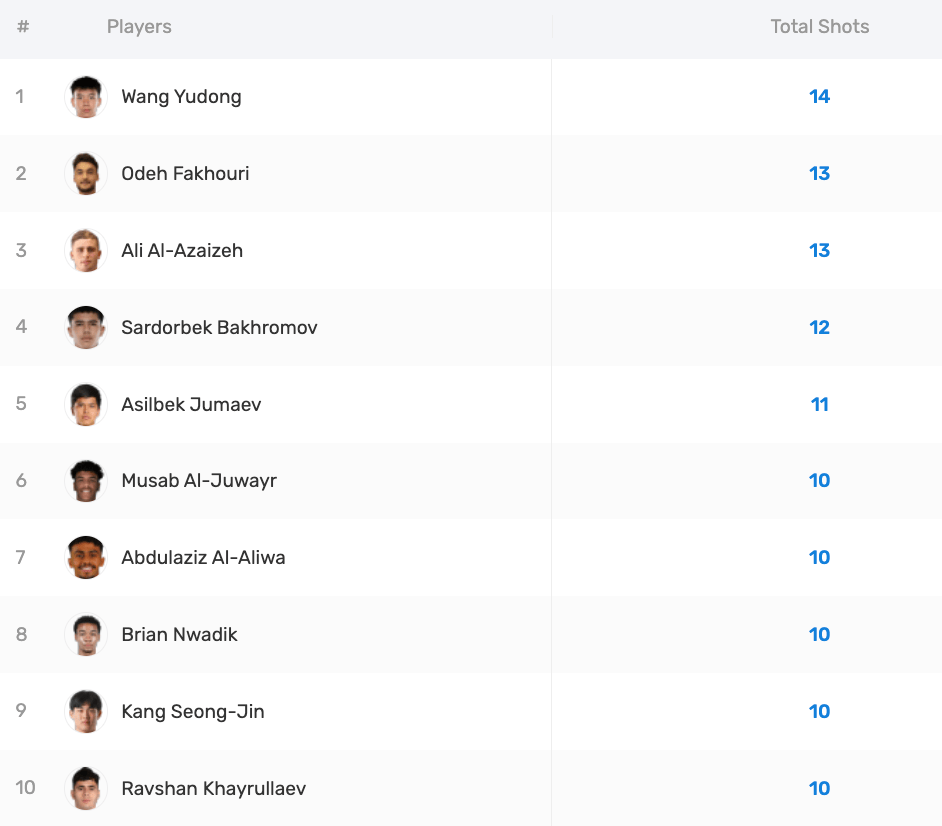The height and width of the screenshot is (826, 942).
Task: Click the Players column header
Action: pyautogui.click(x=139, y=27)
